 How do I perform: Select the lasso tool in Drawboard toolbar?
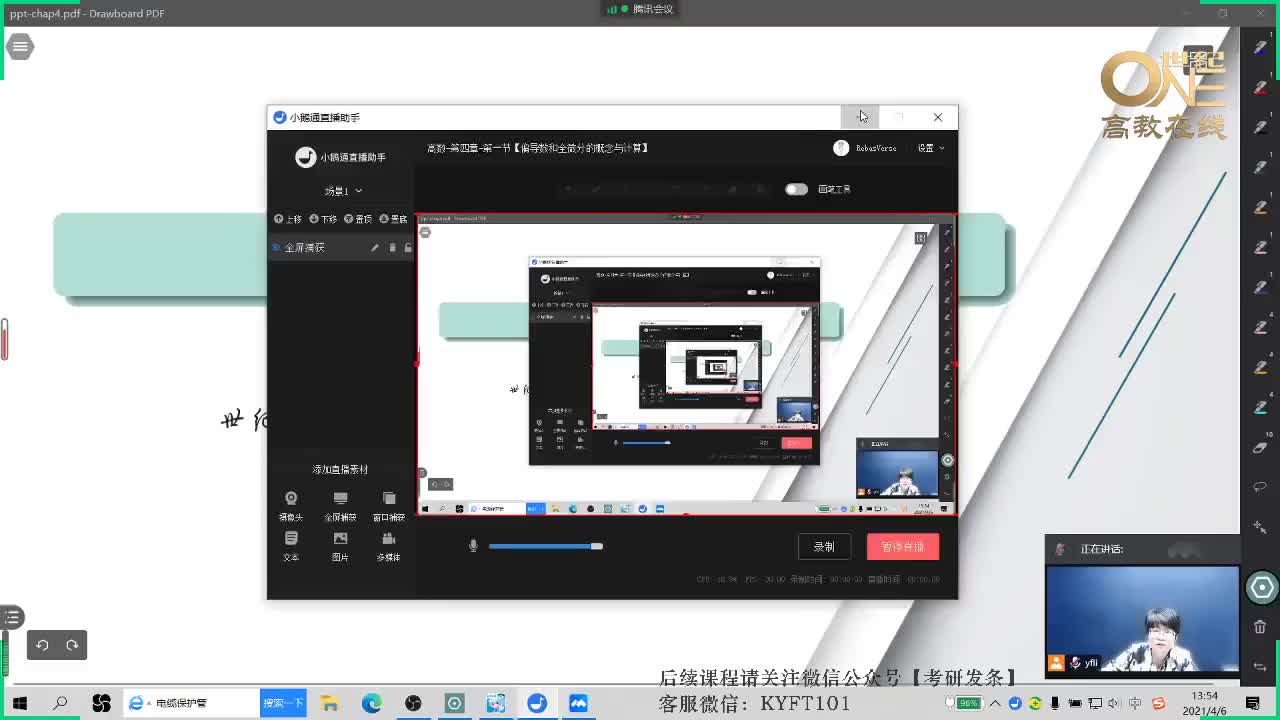[x=1260, y=487]
